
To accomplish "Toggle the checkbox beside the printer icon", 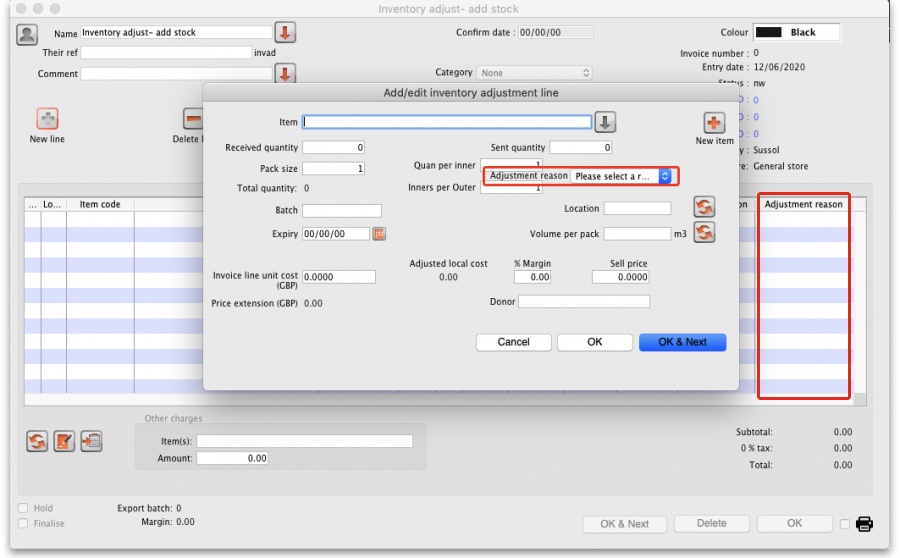I will (845, 524).
